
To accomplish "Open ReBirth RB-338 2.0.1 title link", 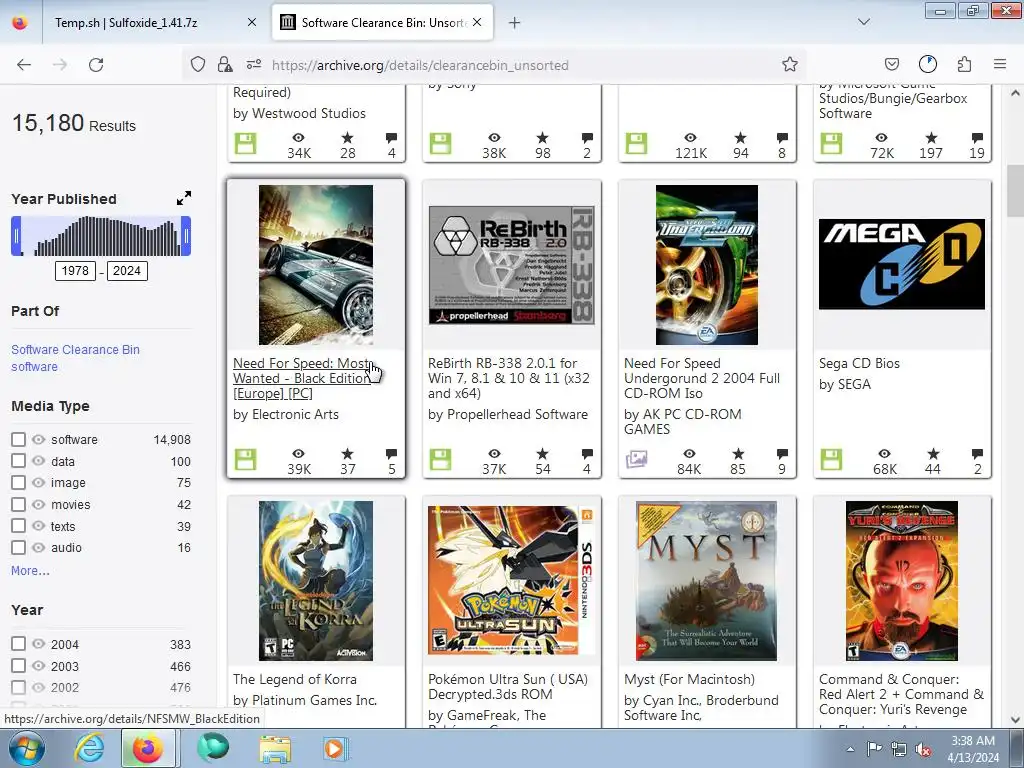I will [509, 378].
